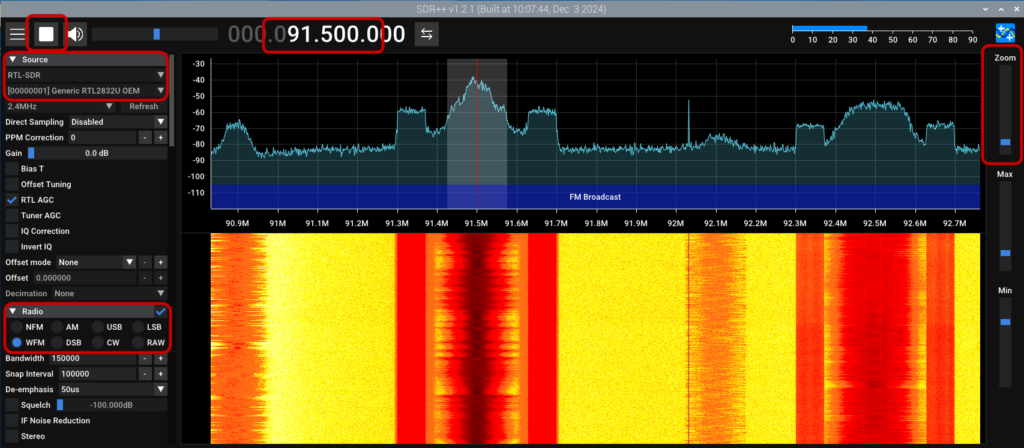The height and width of the screenshot is (448, 1024).
Task: Open the RTL-SDR source dropdown
Action: click(x=85, y=74)
